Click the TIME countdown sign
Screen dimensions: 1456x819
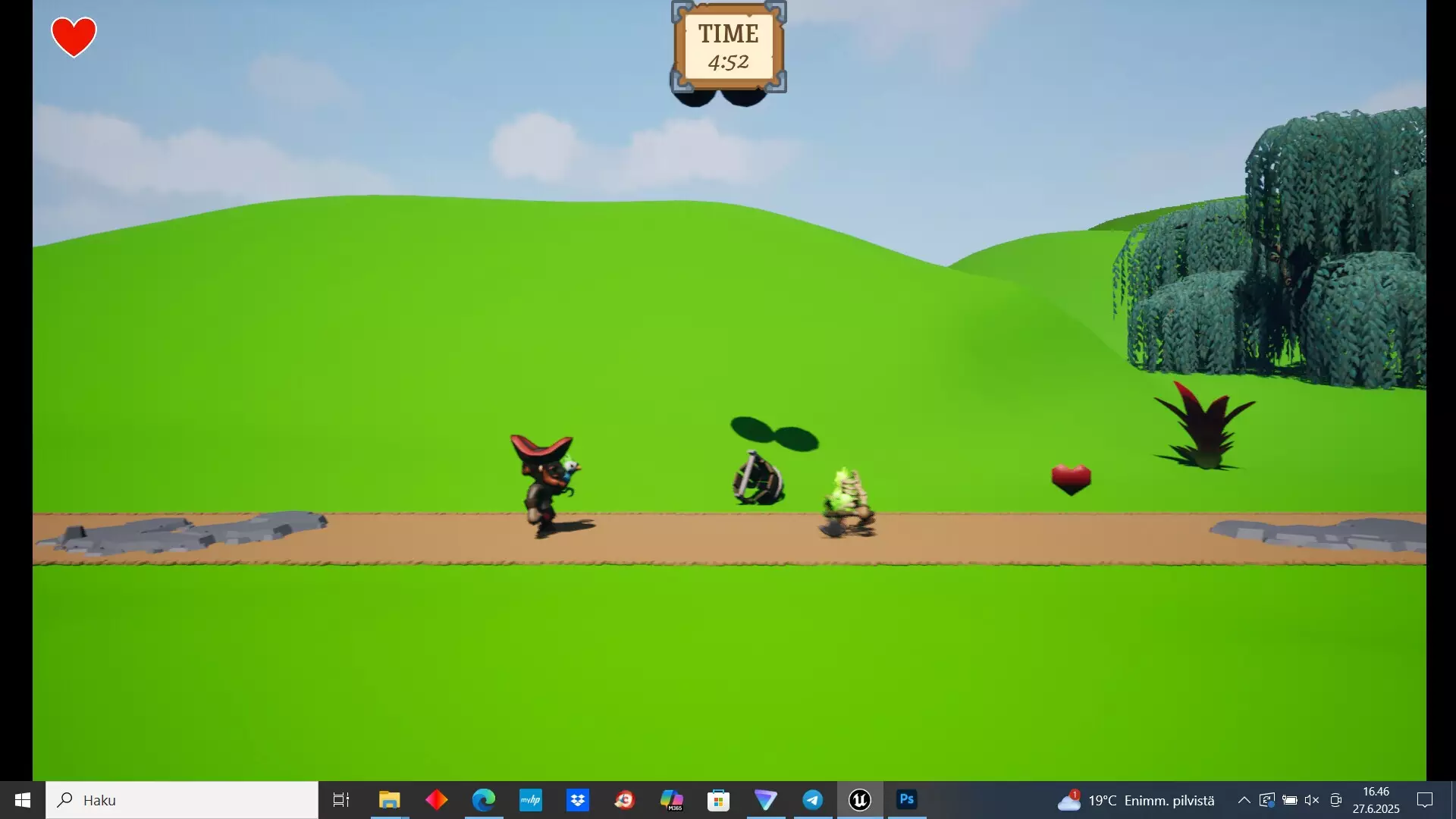point(728,47)
